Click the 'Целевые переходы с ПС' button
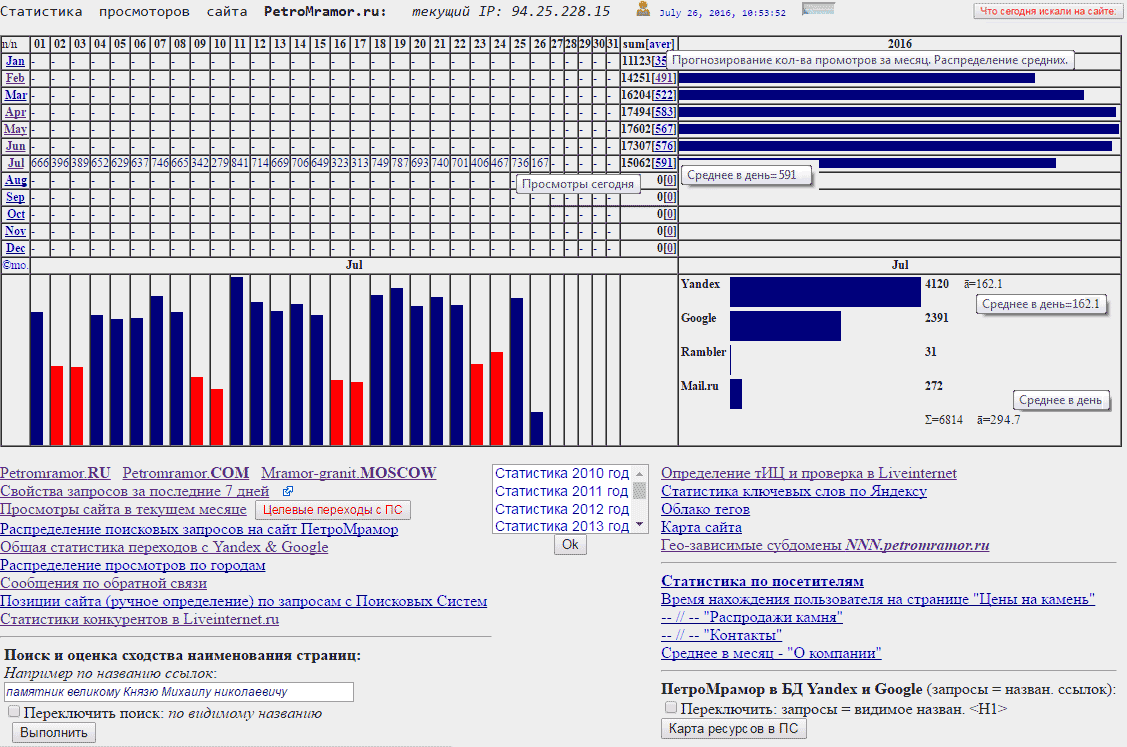Image resolution: width=1127 pixels, height=747 pixels. click(333, 510)
